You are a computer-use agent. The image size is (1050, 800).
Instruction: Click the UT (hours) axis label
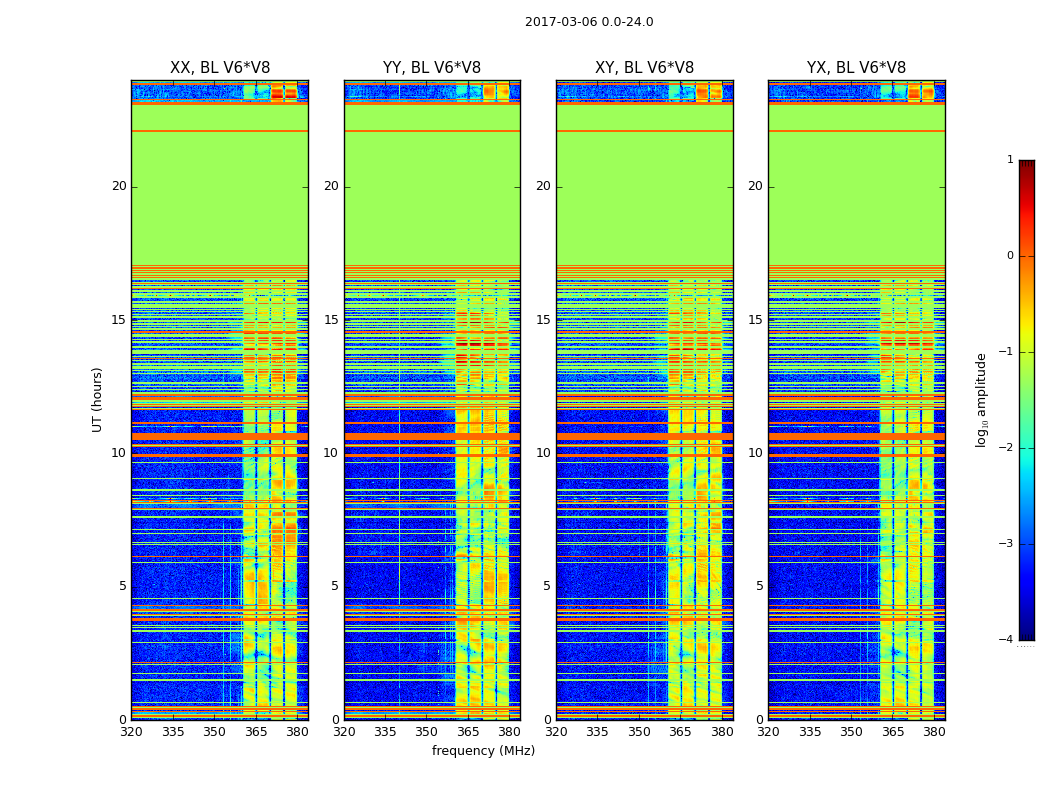click(x=97, y=400)
